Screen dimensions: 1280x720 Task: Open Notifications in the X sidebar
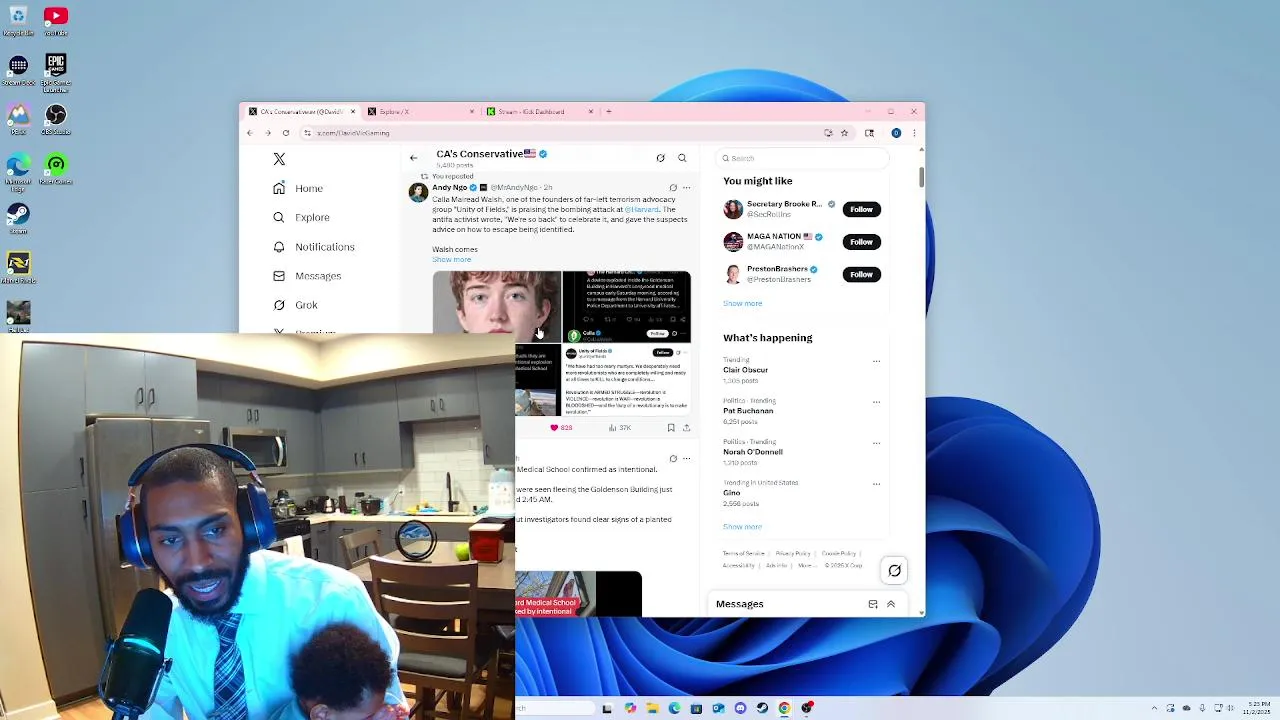(314, 247)
